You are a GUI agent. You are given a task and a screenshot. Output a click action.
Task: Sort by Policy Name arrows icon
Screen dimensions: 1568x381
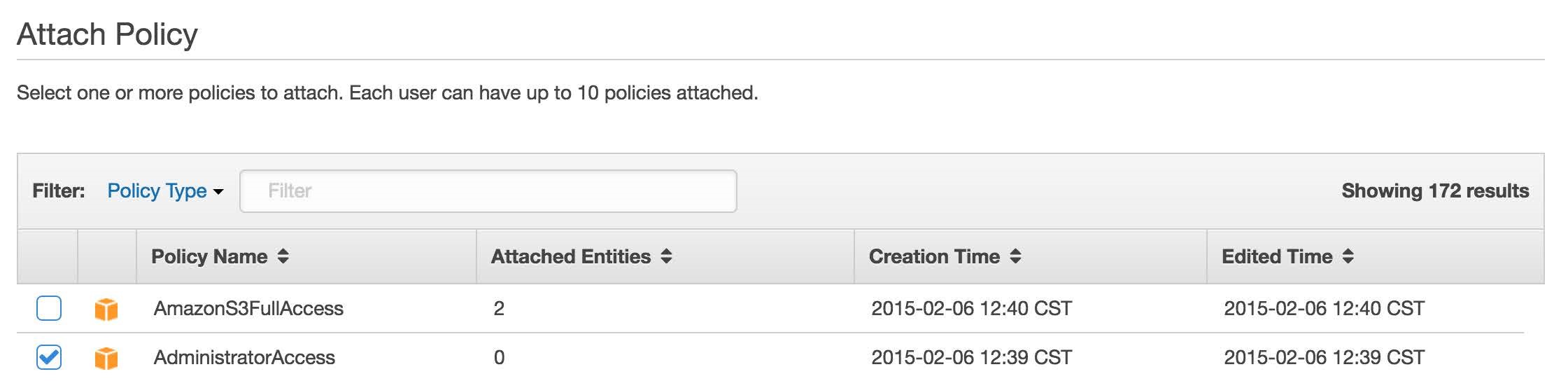[x=283, y=256]
